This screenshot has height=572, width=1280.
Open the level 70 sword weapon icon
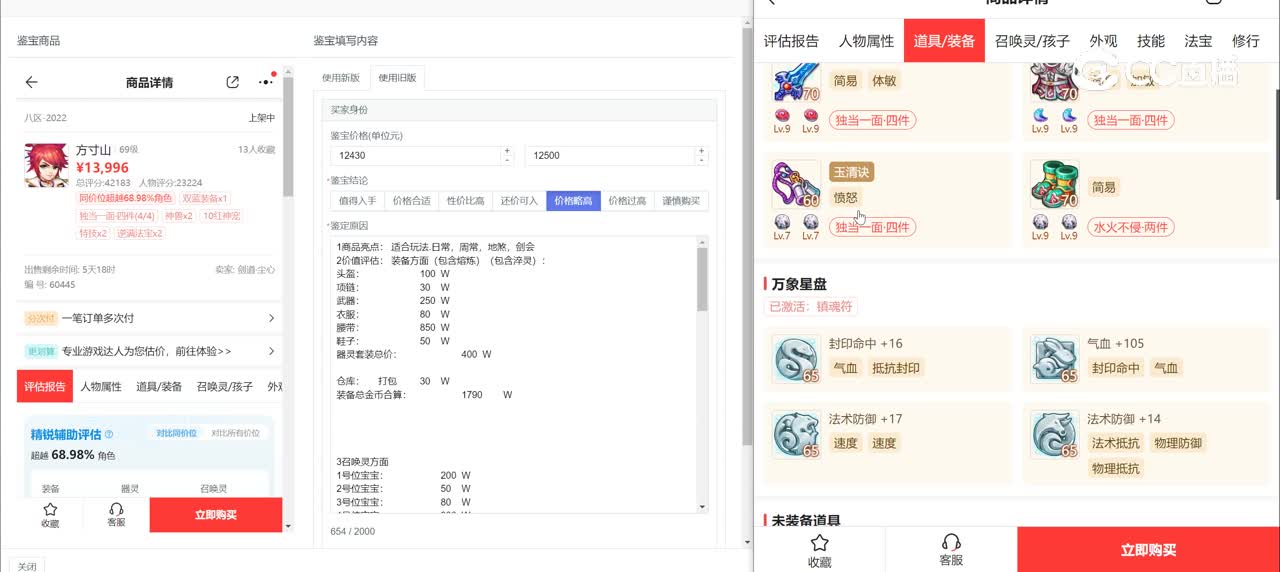pos(796,83)
